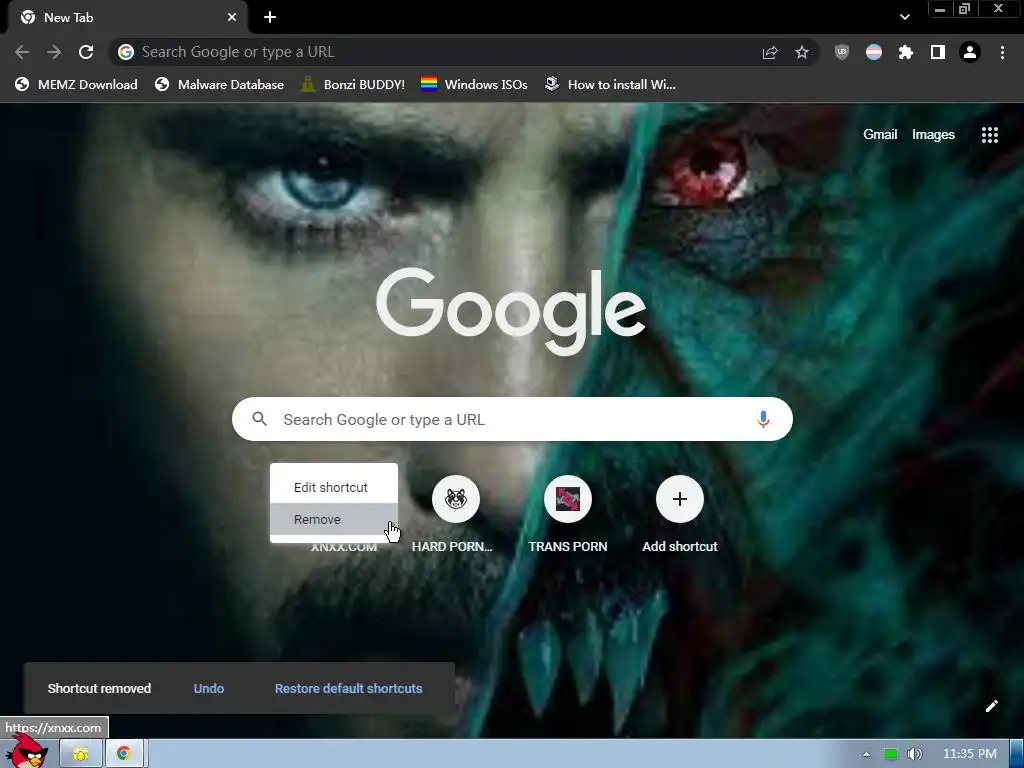Viewport: 1024px width, 768px height.
Task: Click the green network tray icon
Action: (x=891, y=754)
